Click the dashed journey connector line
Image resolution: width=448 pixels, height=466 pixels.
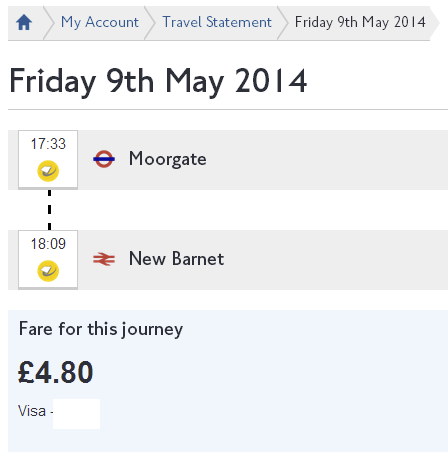[50, 210]
